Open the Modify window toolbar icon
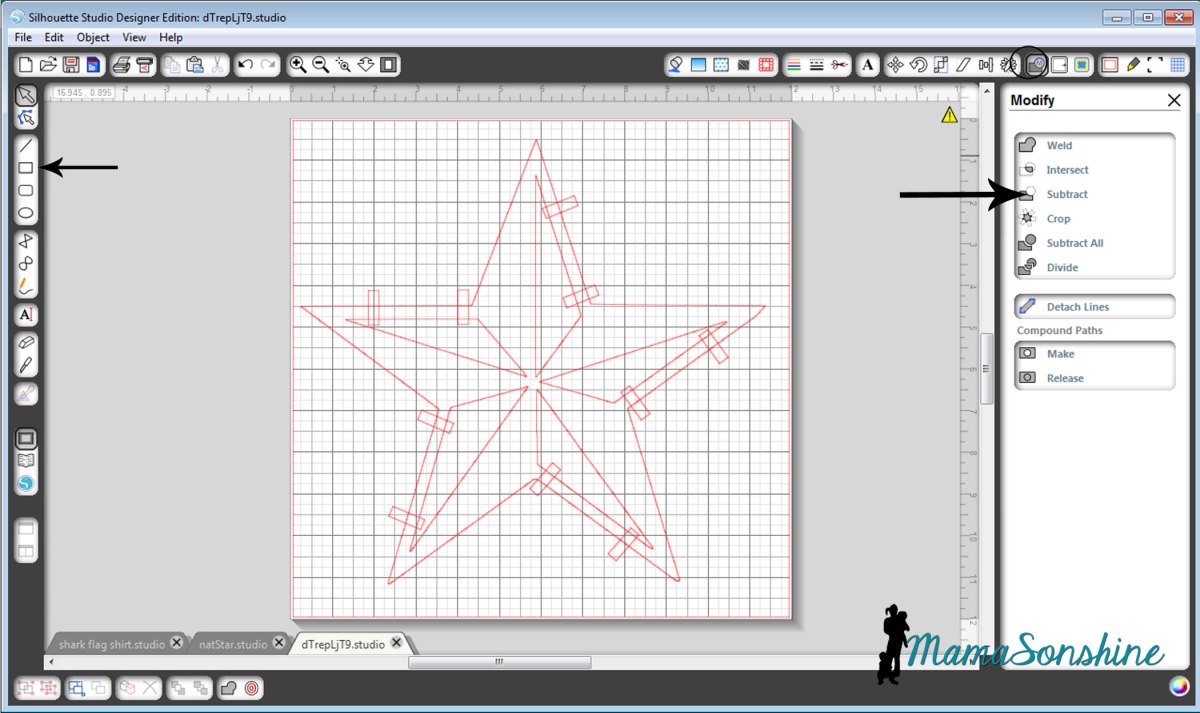This screenshot has width=1200, height=713. (x=1036, y=65)
